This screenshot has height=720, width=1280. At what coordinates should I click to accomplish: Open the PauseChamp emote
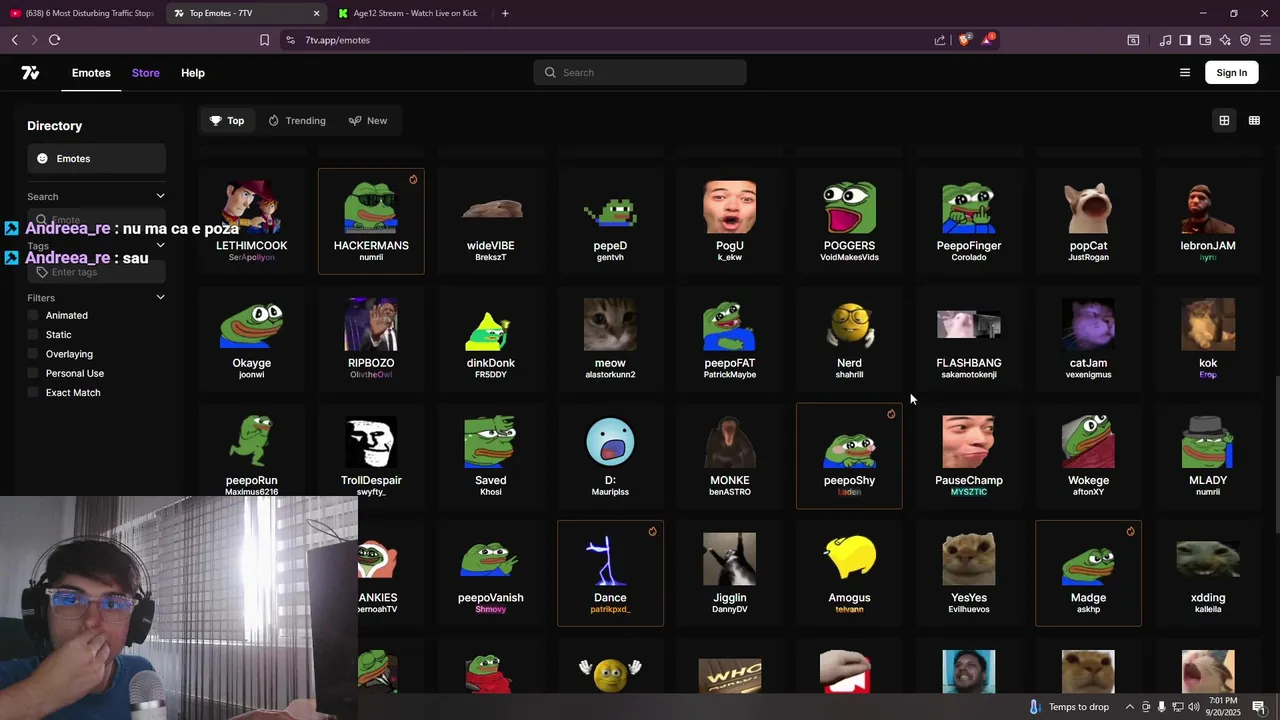(x=969, y=456)
